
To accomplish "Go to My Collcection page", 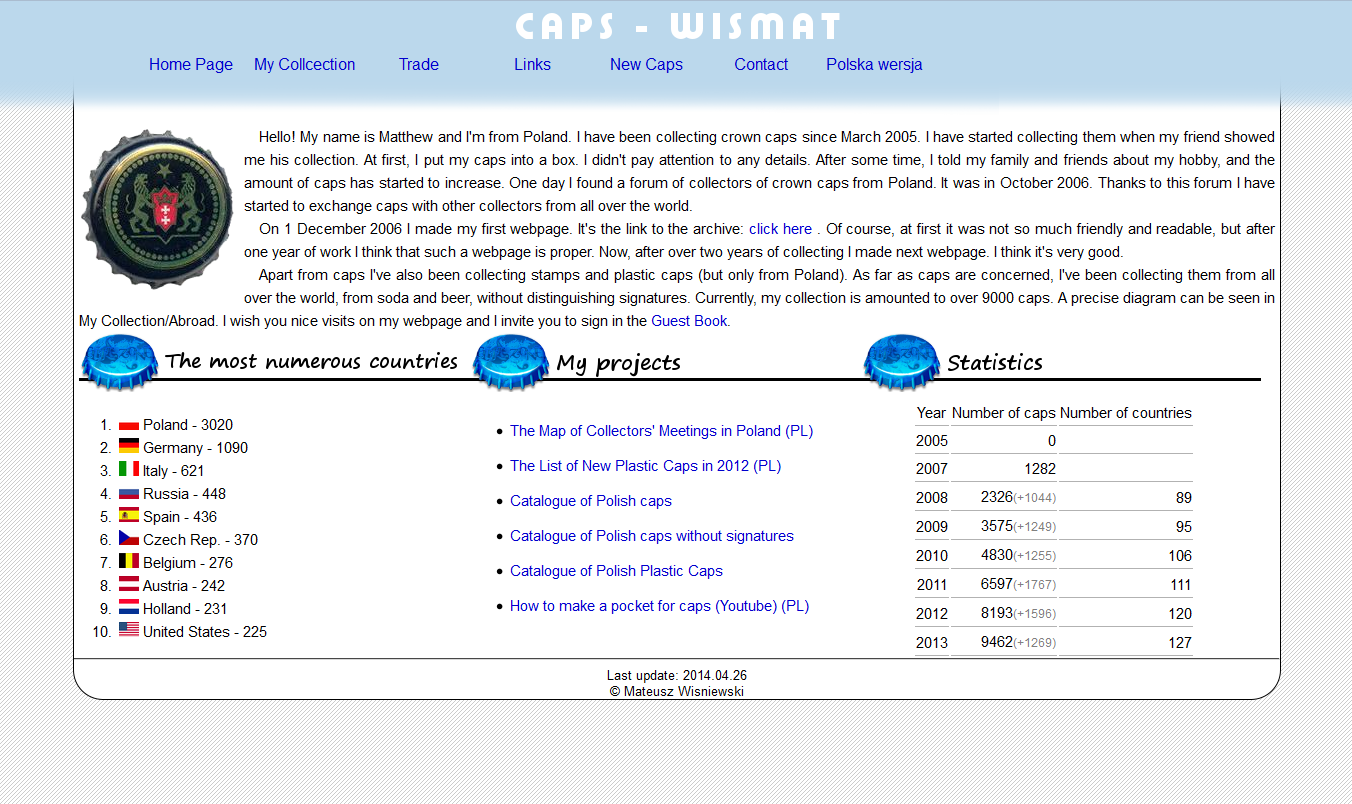I will [x=304, y=64].
